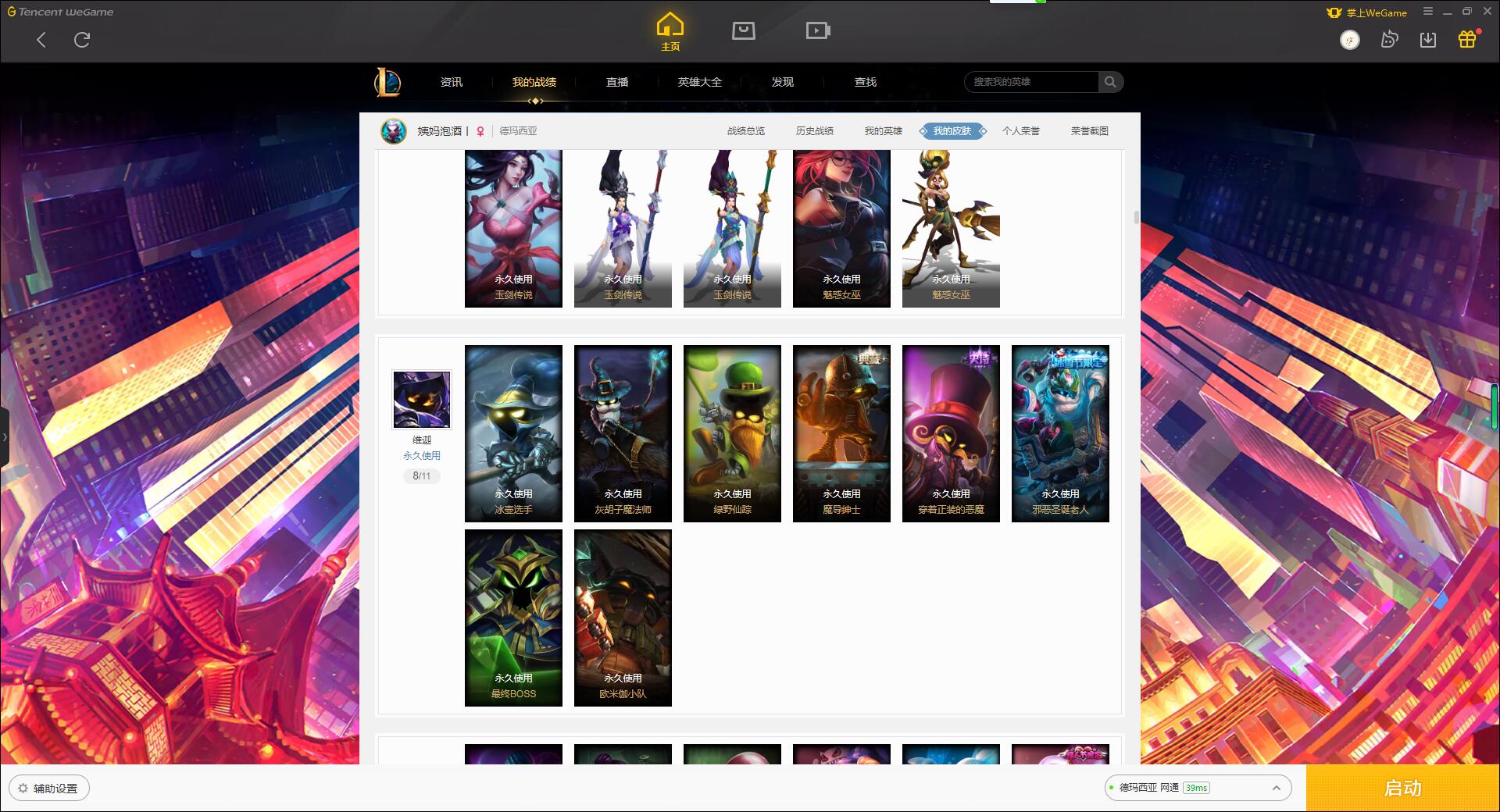The height and width of the screenshot is (812, 1500).
Task: Open the 灰胡子魔法师 skin card
Action: [623, 433]
